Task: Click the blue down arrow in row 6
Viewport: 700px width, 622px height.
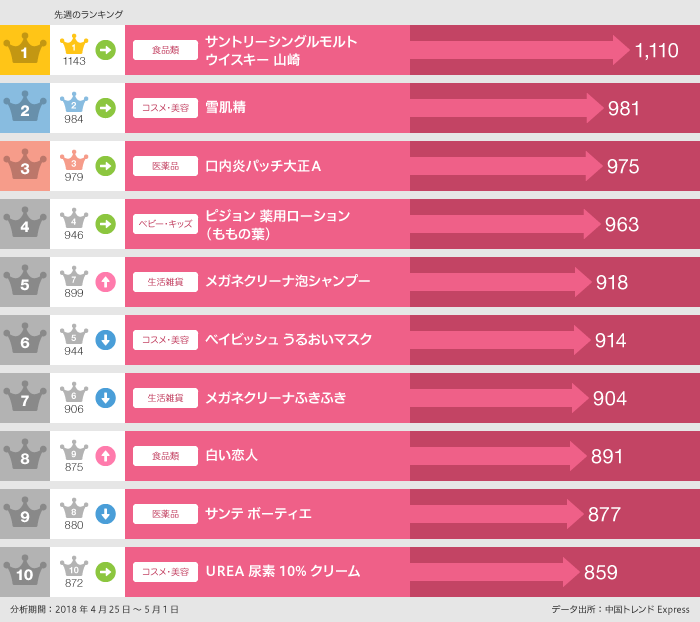Action: [x=105, y=340]
